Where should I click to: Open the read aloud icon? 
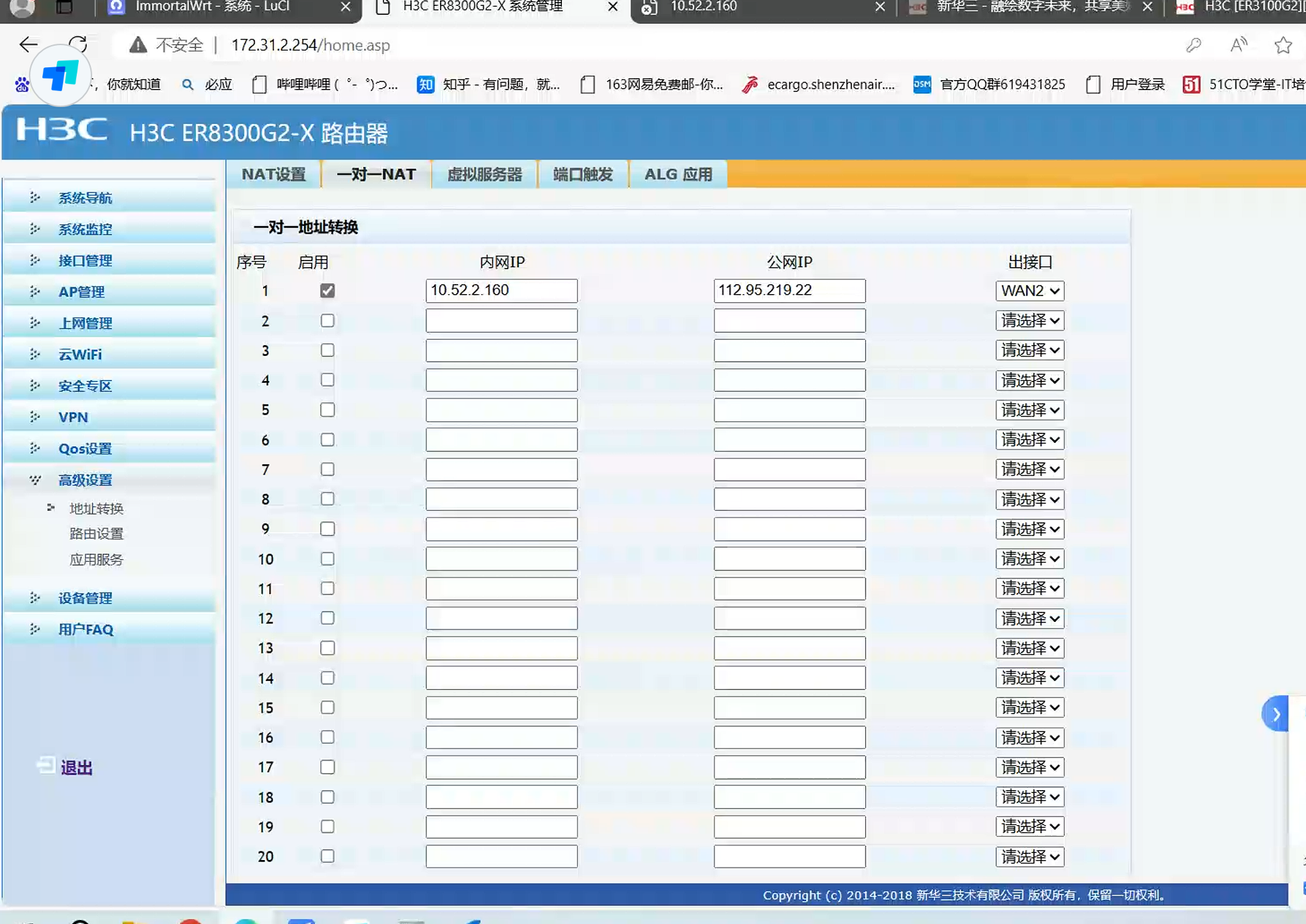(x=1238, y=45)
